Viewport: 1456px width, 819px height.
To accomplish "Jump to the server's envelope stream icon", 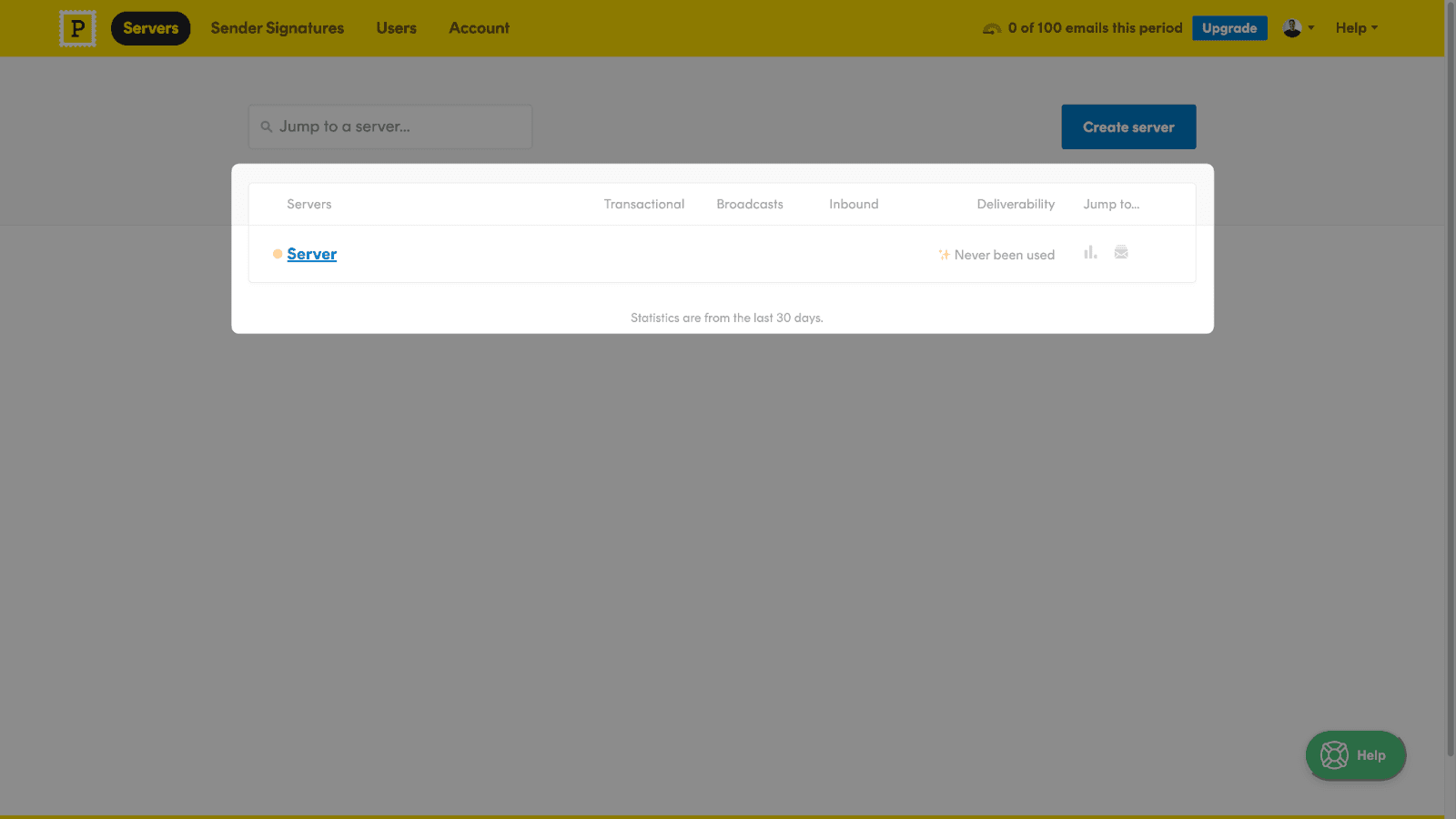I will (1121, 253).
